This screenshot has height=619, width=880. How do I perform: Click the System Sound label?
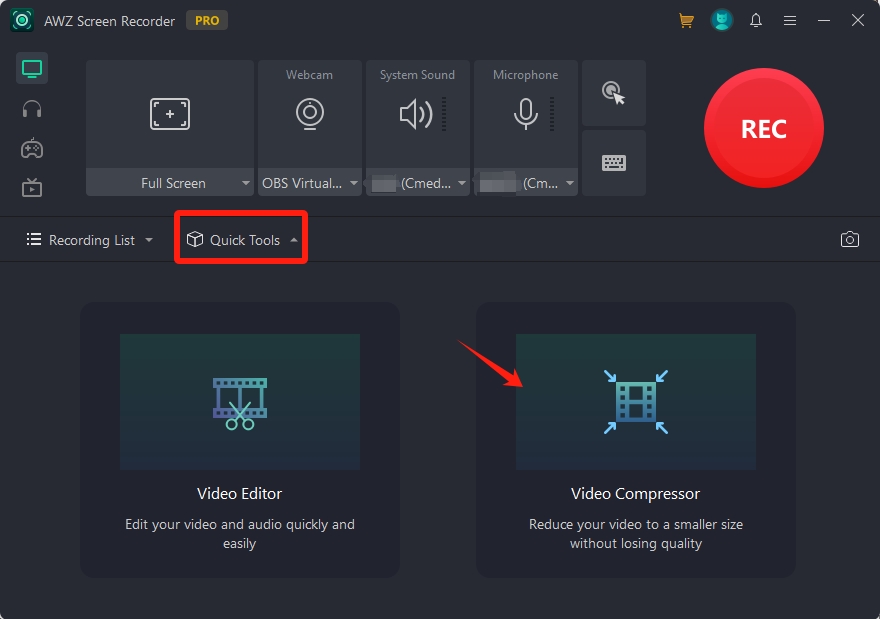coord(418,75)
